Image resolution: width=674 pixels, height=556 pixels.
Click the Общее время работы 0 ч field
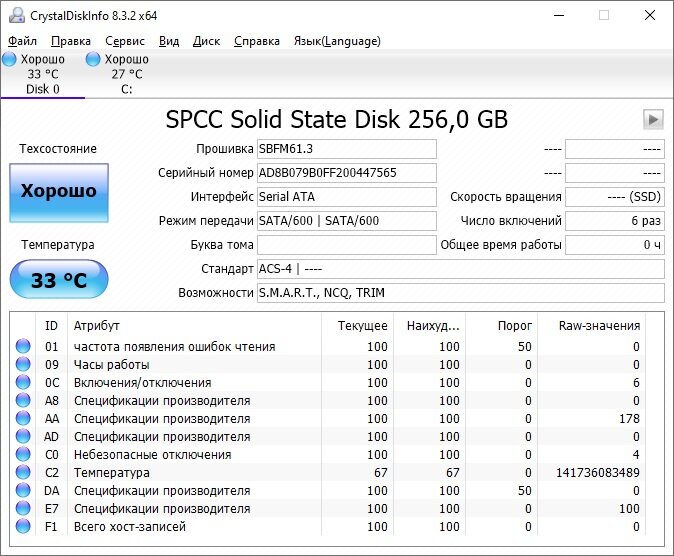pyautogui.click(x=615, y=245)
